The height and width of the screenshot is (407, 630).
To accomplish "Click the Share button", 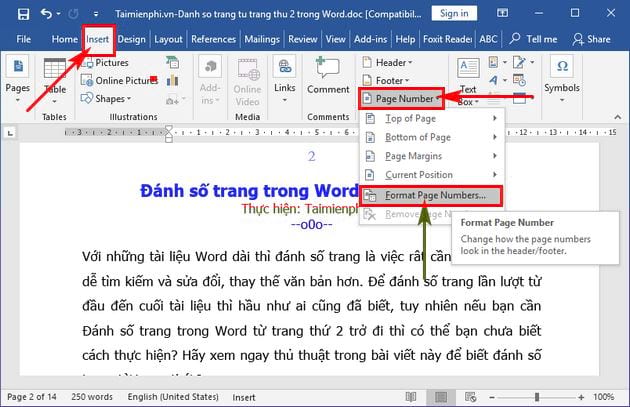I will click(591, 39).
